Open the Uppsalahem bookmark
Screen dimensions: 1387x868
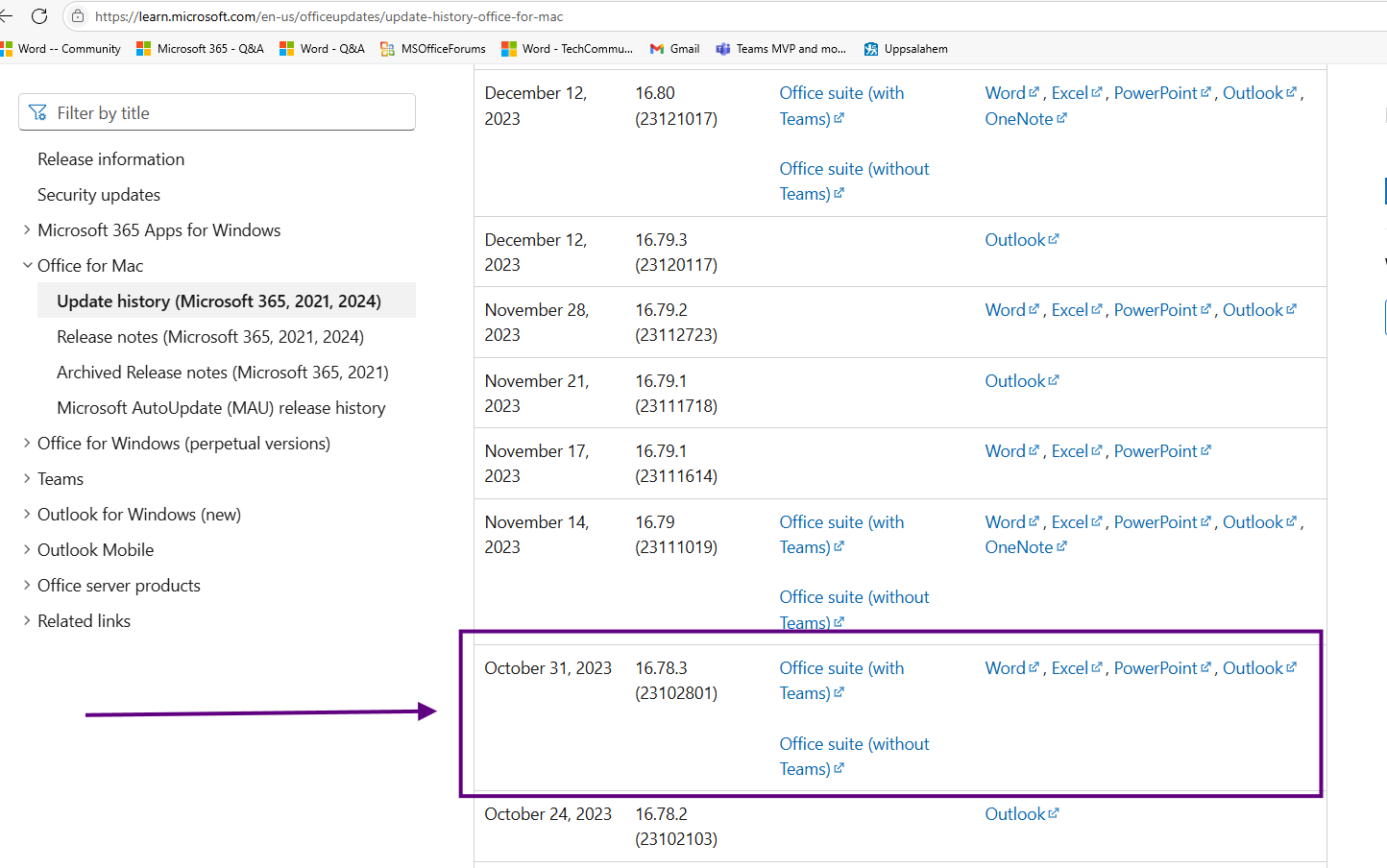point(906,49)
